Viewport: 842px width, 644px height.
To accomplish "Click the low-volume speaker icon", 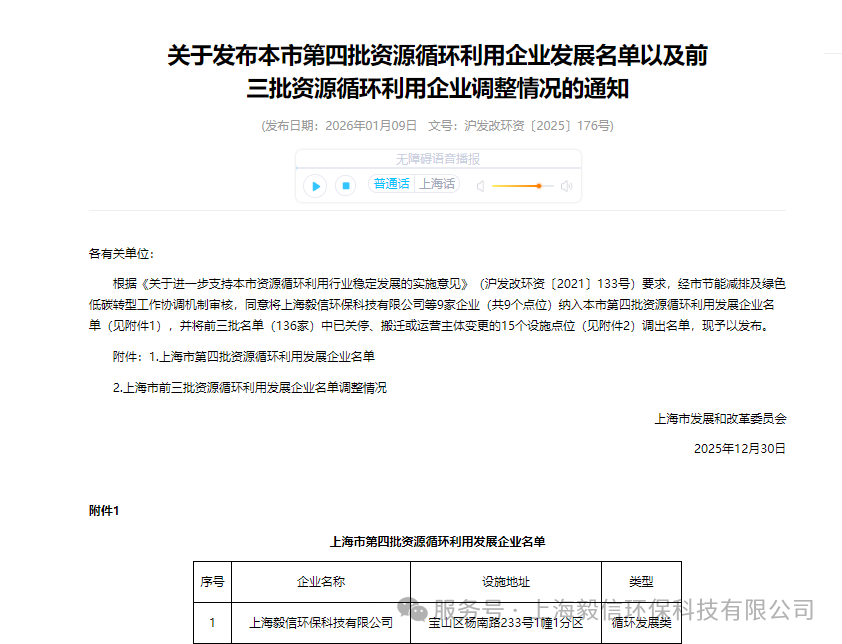I will [x=481, y=186].
